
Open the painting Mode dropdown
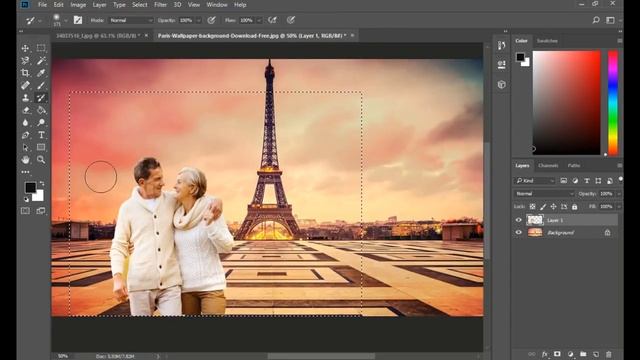[131, 20]
